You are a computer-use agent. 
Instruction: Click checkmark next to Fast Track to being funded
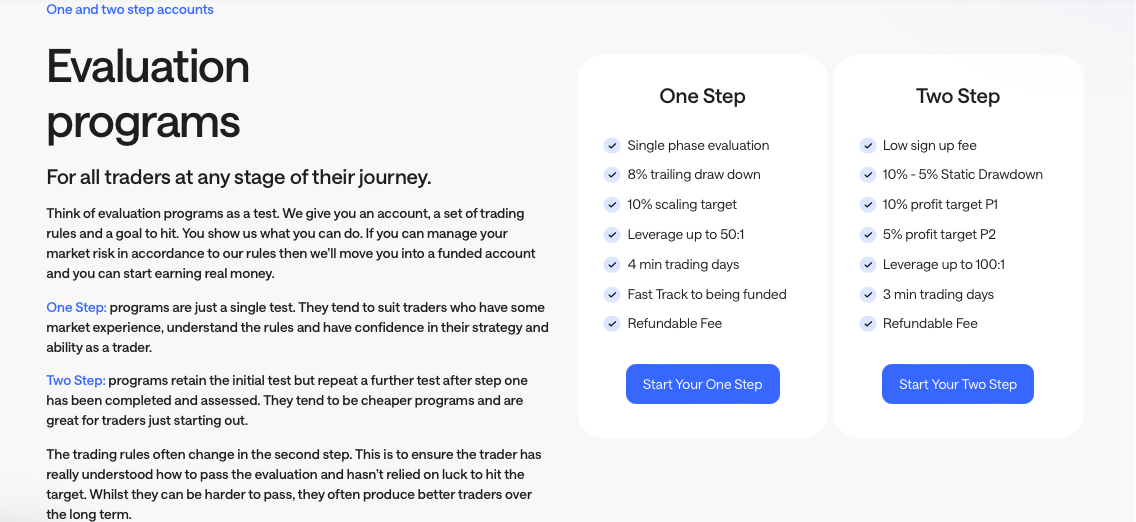pos(612,295)
